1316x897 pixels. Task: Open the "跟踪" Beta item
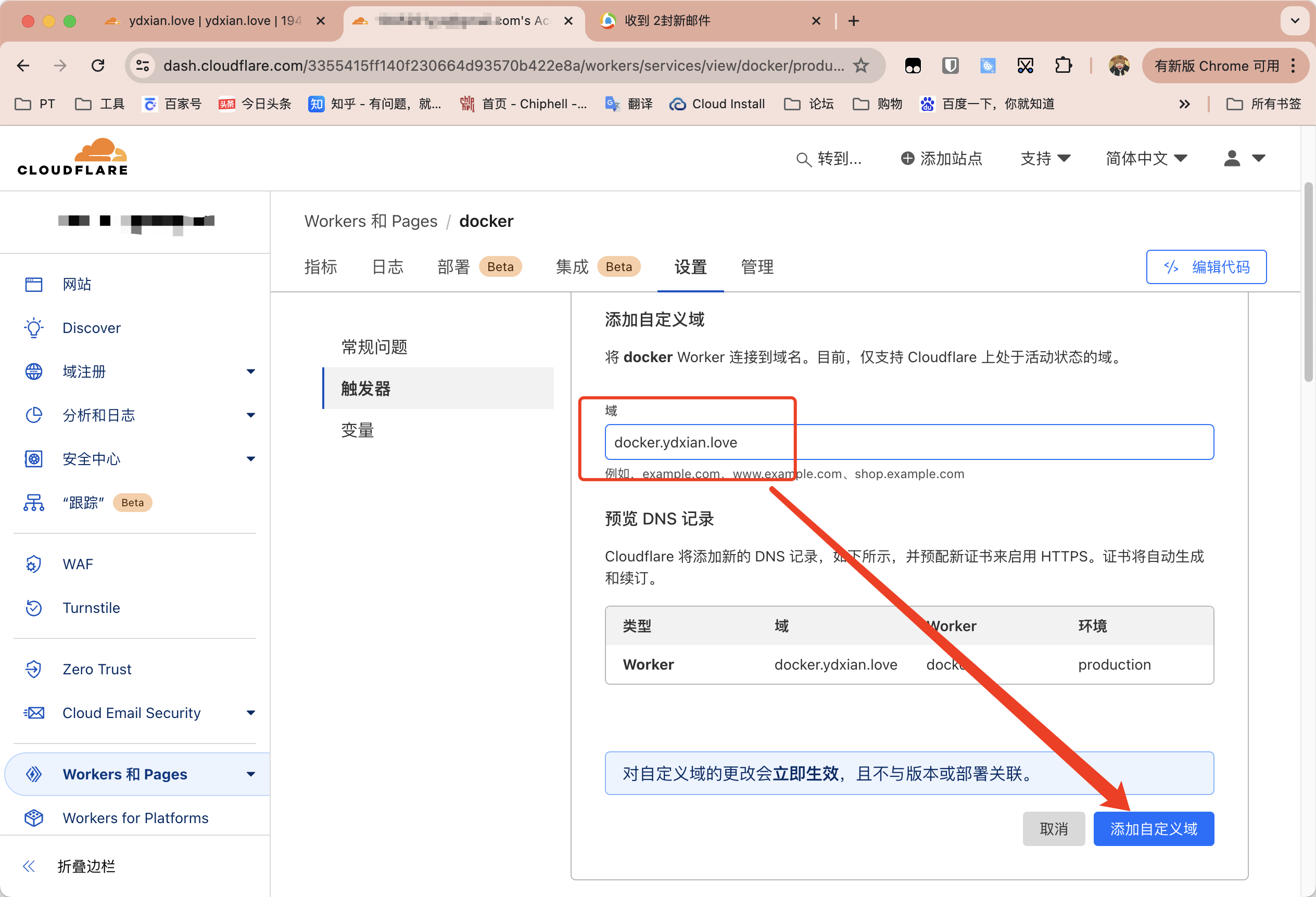click(88, 503)
